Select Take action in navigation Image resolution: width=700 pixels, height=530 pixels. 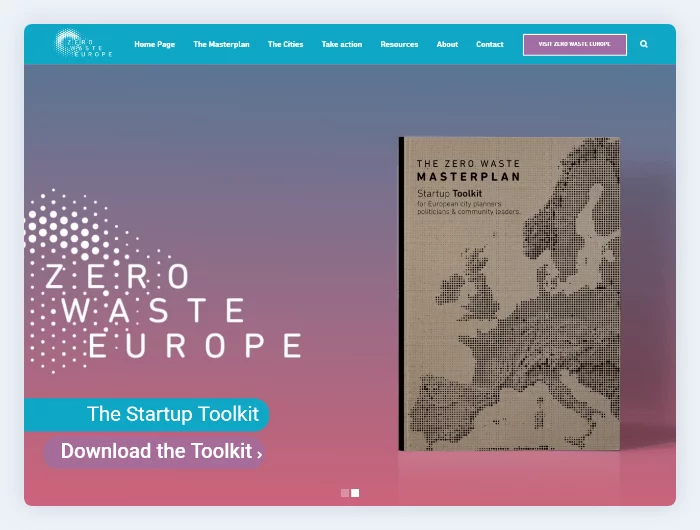coord(342,44)
